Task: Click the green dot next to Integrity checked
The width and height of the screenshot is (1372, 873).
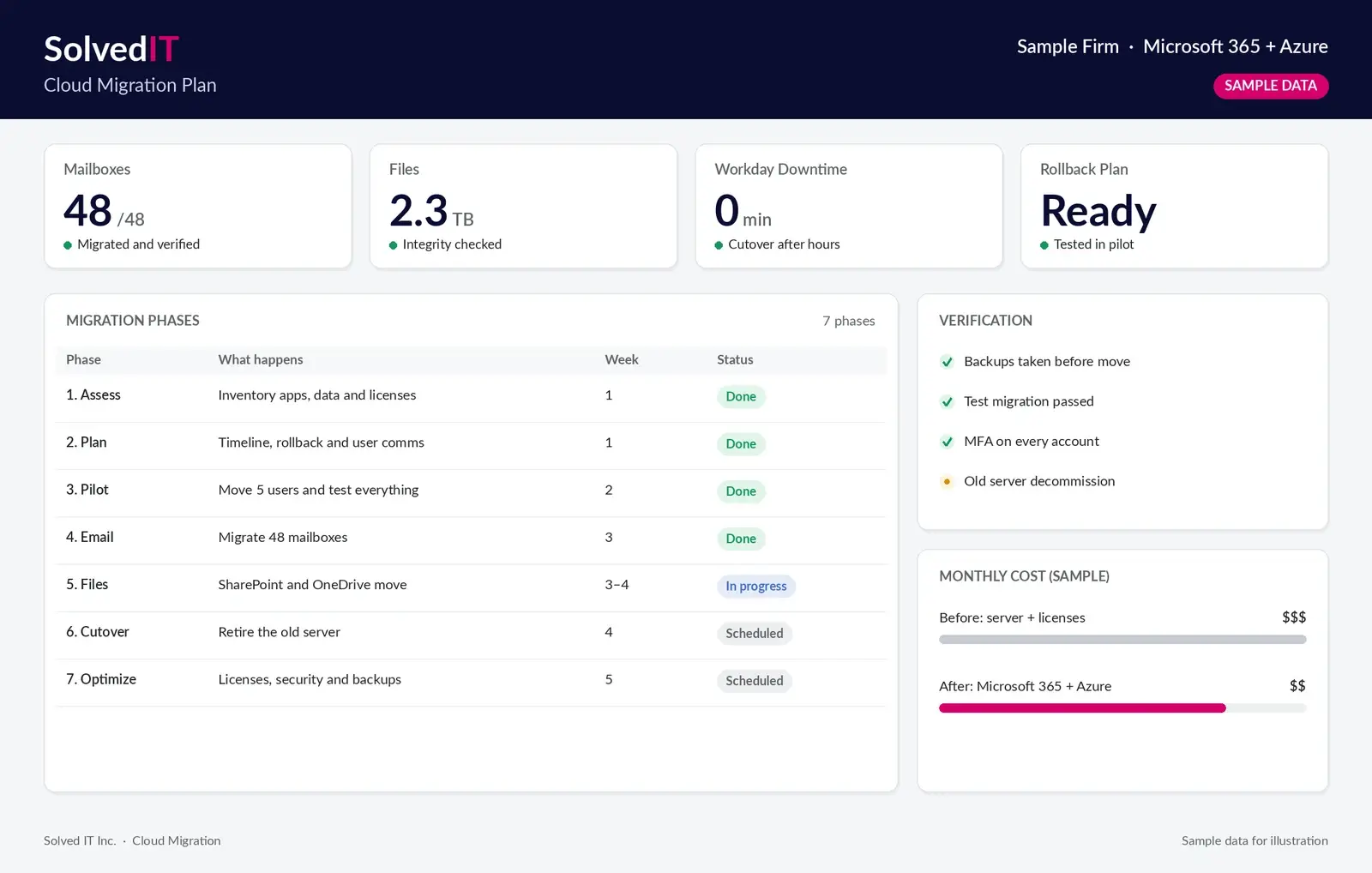Action: pos(393,245)
